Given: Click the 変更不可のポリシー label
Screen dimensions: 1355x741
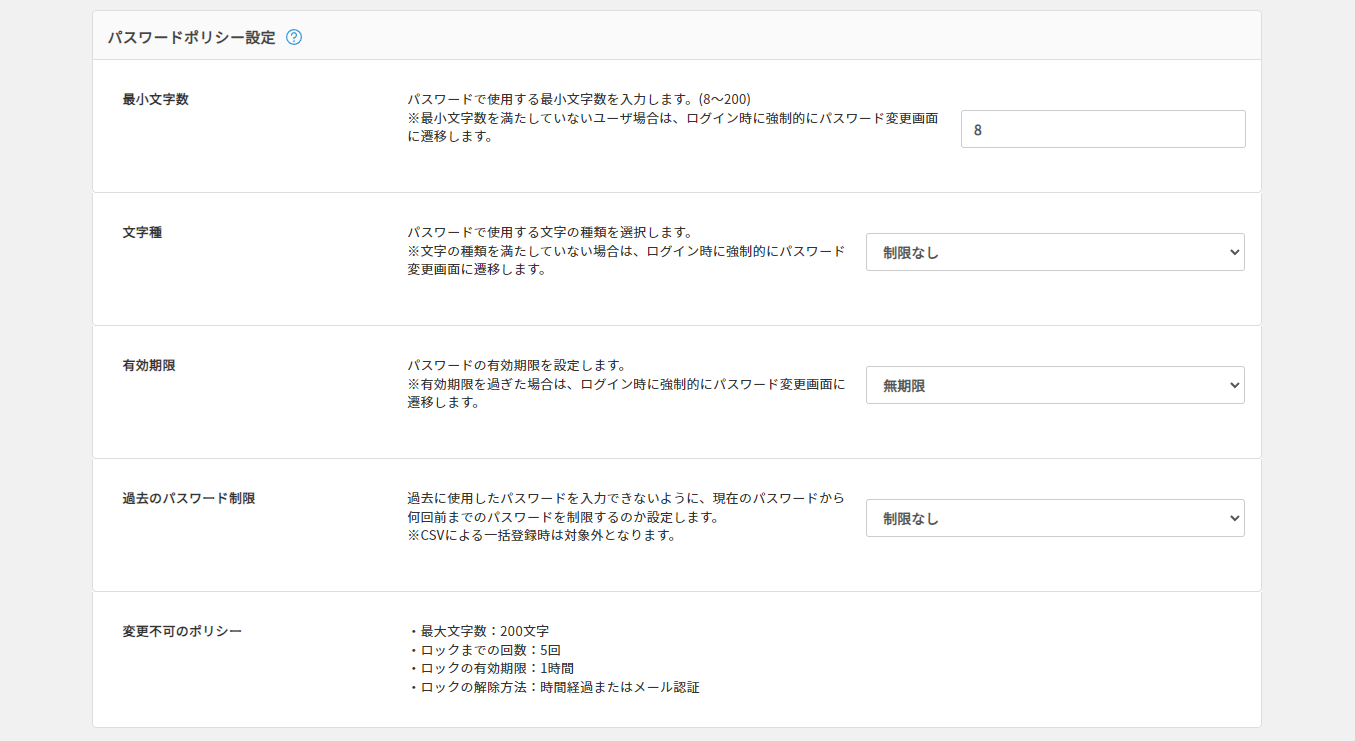Looking at the screenshot, I should [x=182, y=631].
